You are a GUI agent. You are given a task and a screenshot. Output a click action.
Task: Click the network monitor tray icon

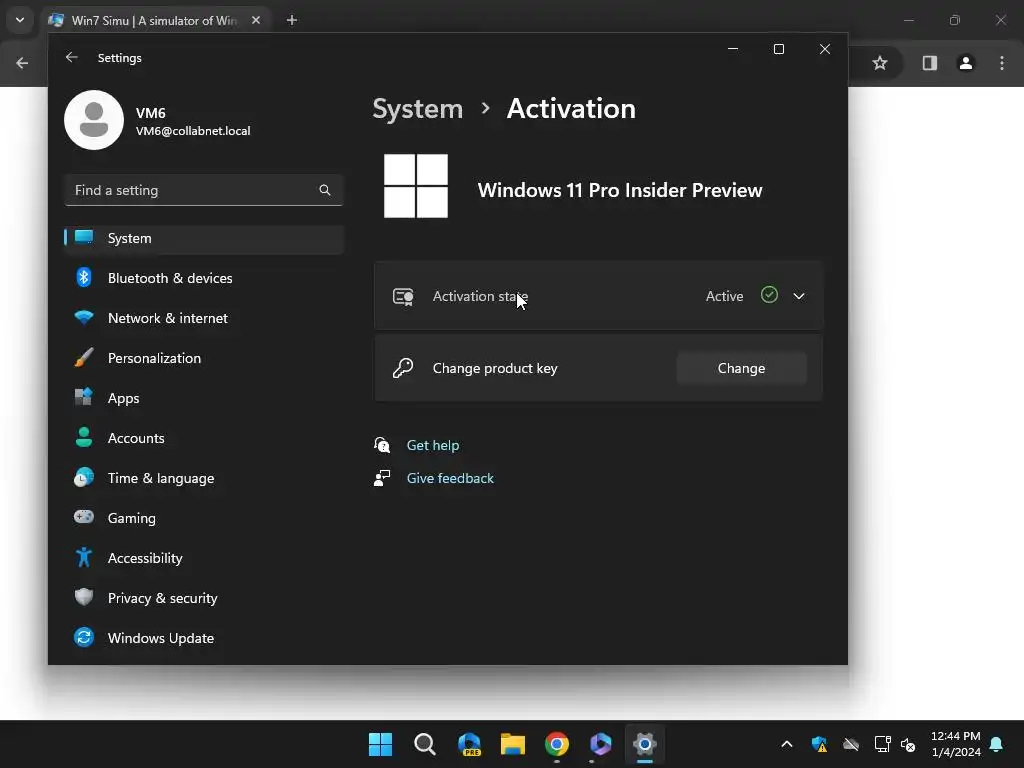click(882, 744)
